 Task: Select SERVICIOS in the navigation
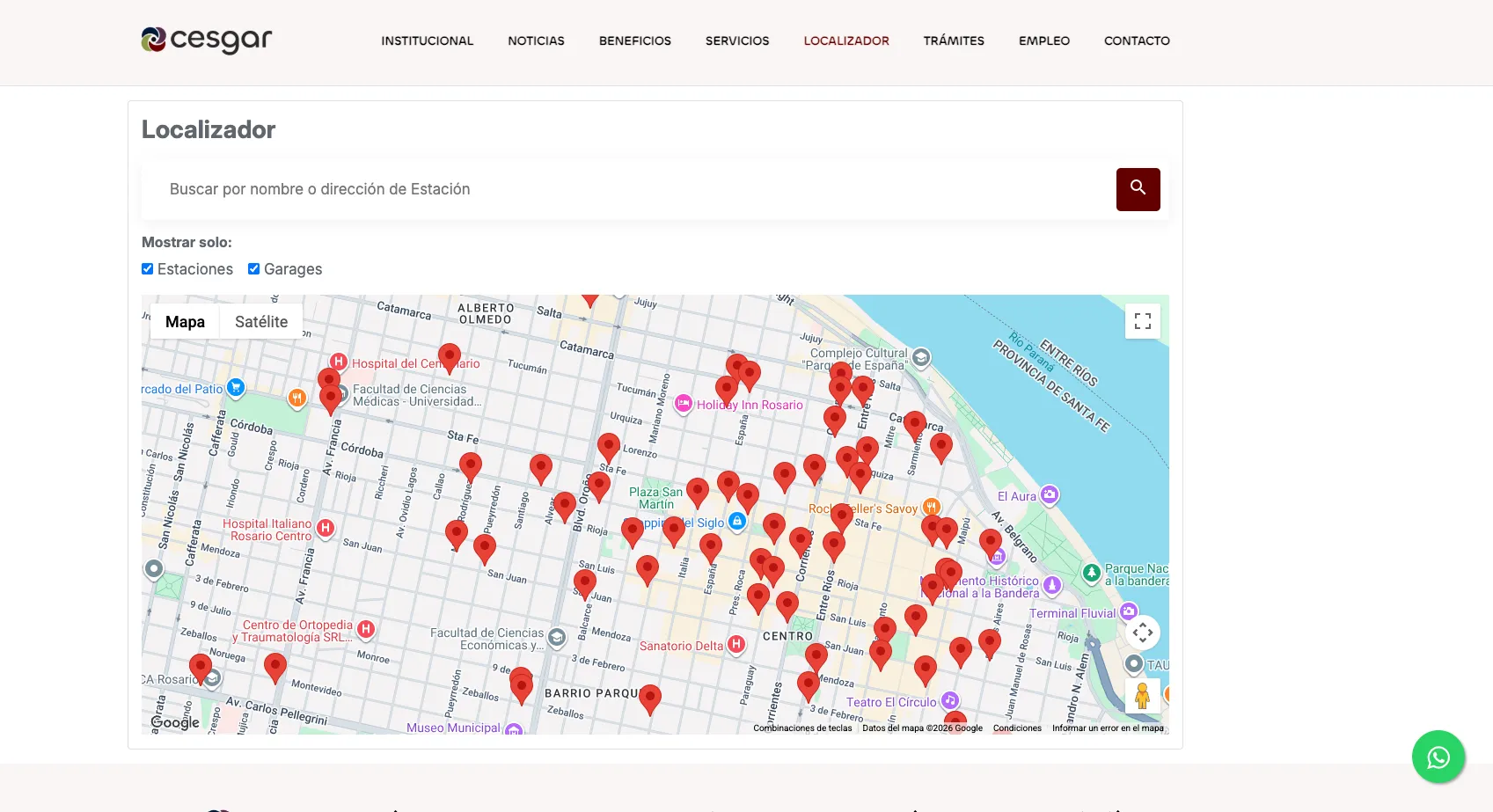pos(737,40)
